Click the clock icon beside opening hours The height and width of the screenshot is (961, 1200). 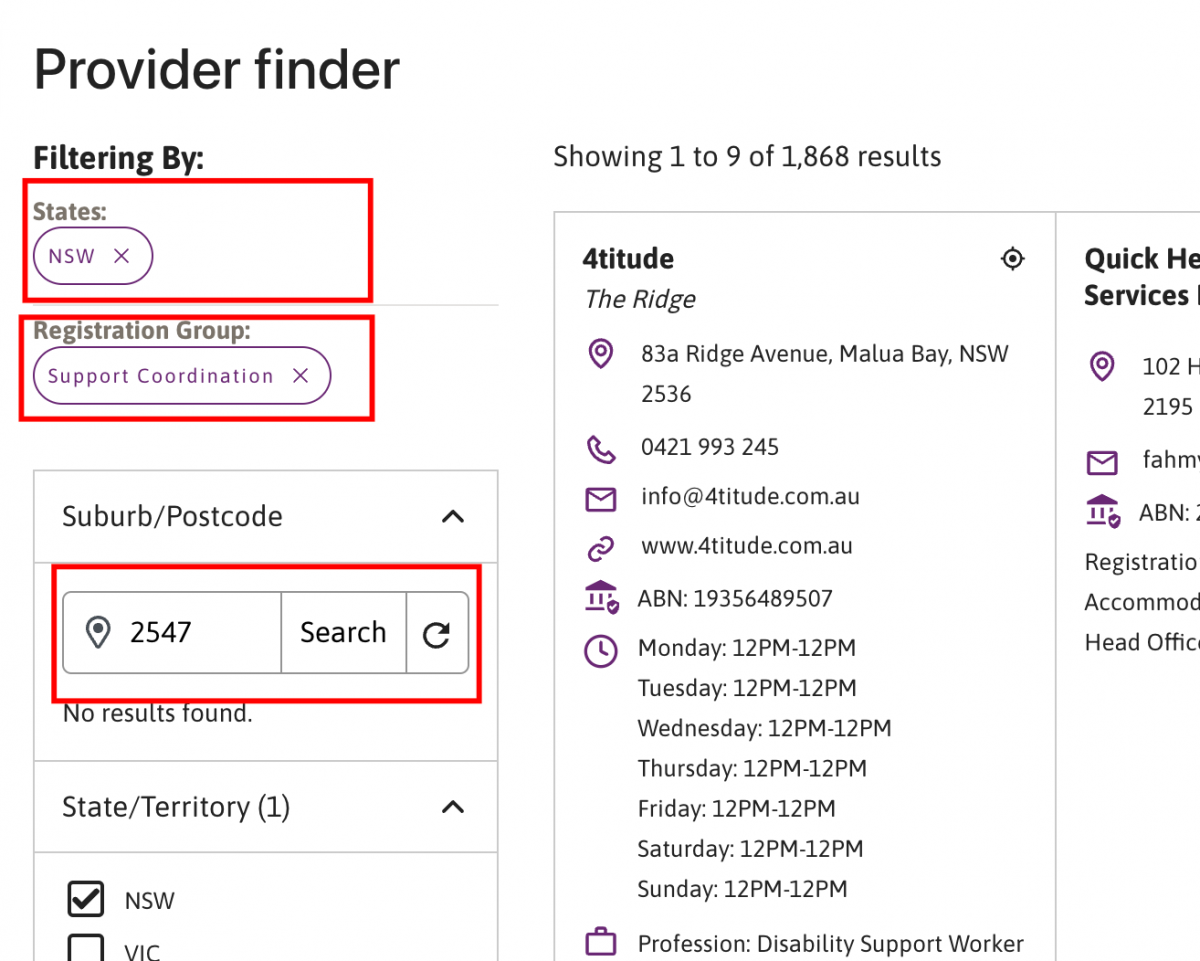tap(600, 651)
